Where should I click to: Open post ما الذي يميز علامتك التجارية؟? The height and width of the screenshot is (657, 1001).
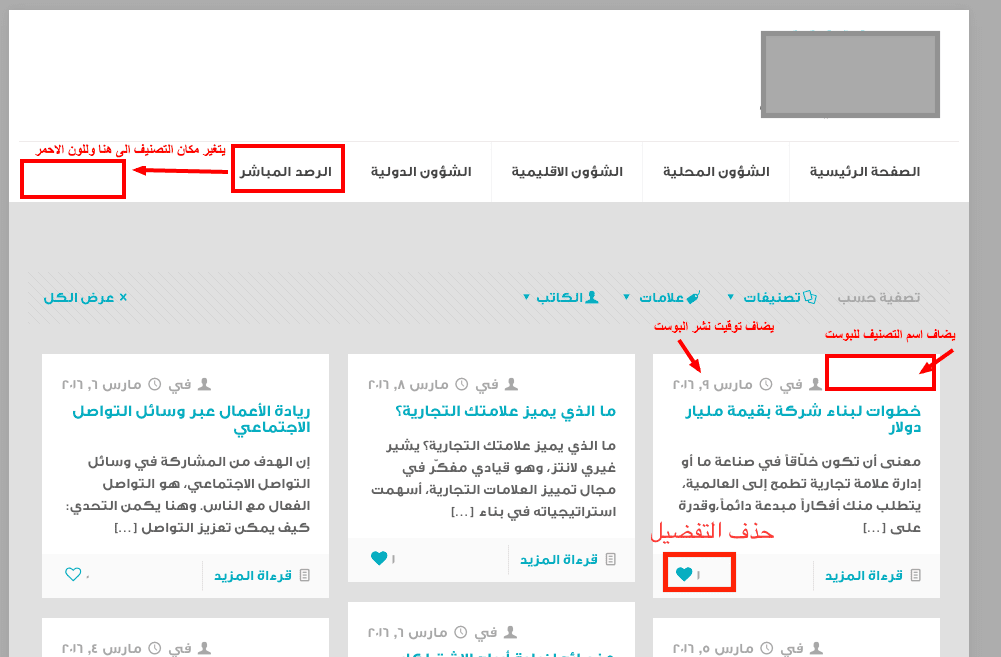point(505,411)
